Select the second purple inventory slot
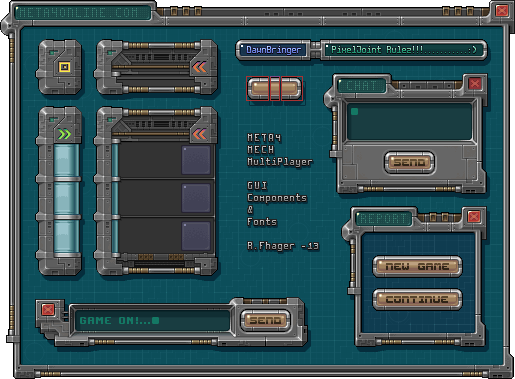Screen dimensions: 515x379 [196, 198]
